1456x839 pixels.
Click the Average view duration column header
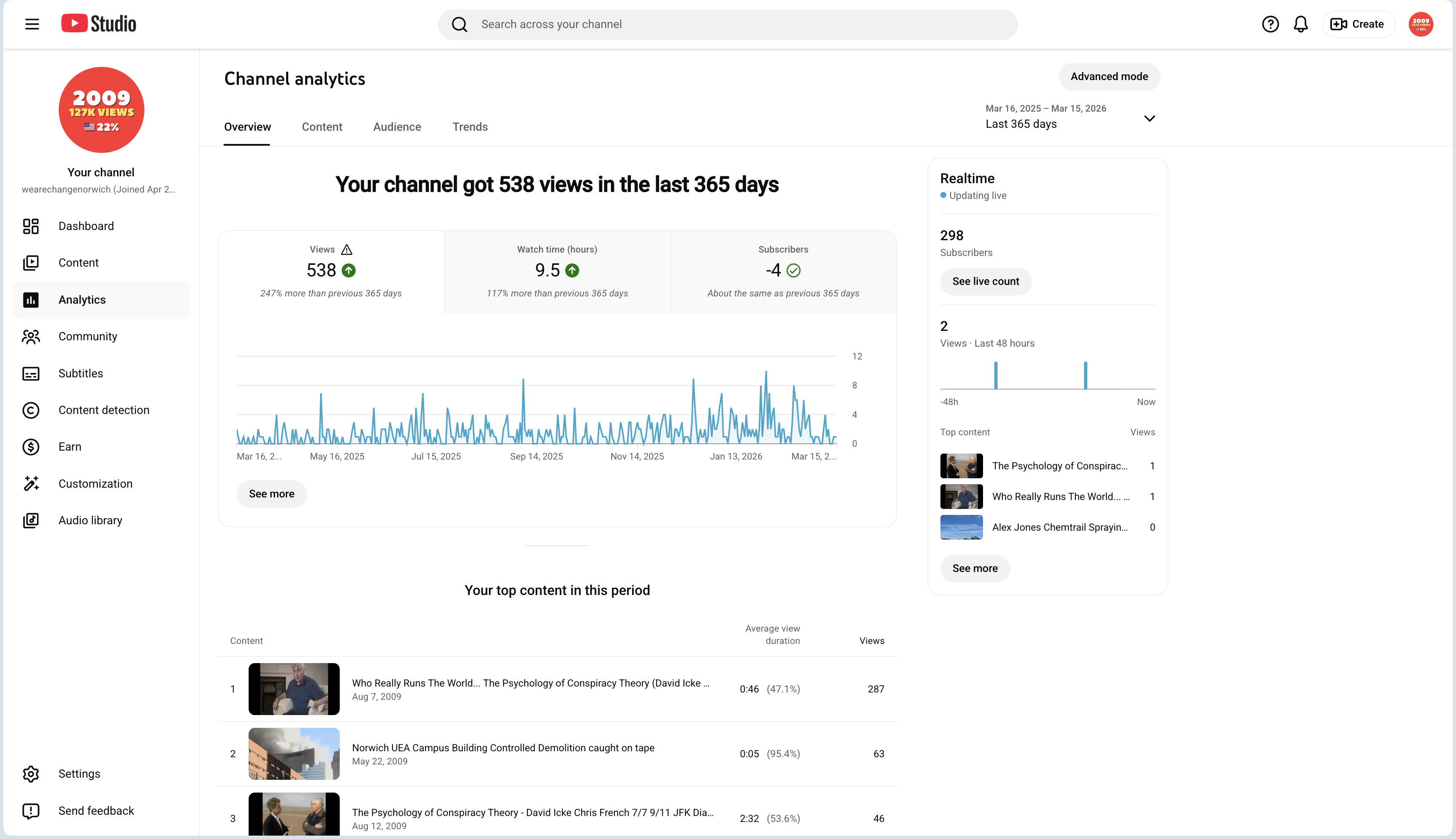772,635
